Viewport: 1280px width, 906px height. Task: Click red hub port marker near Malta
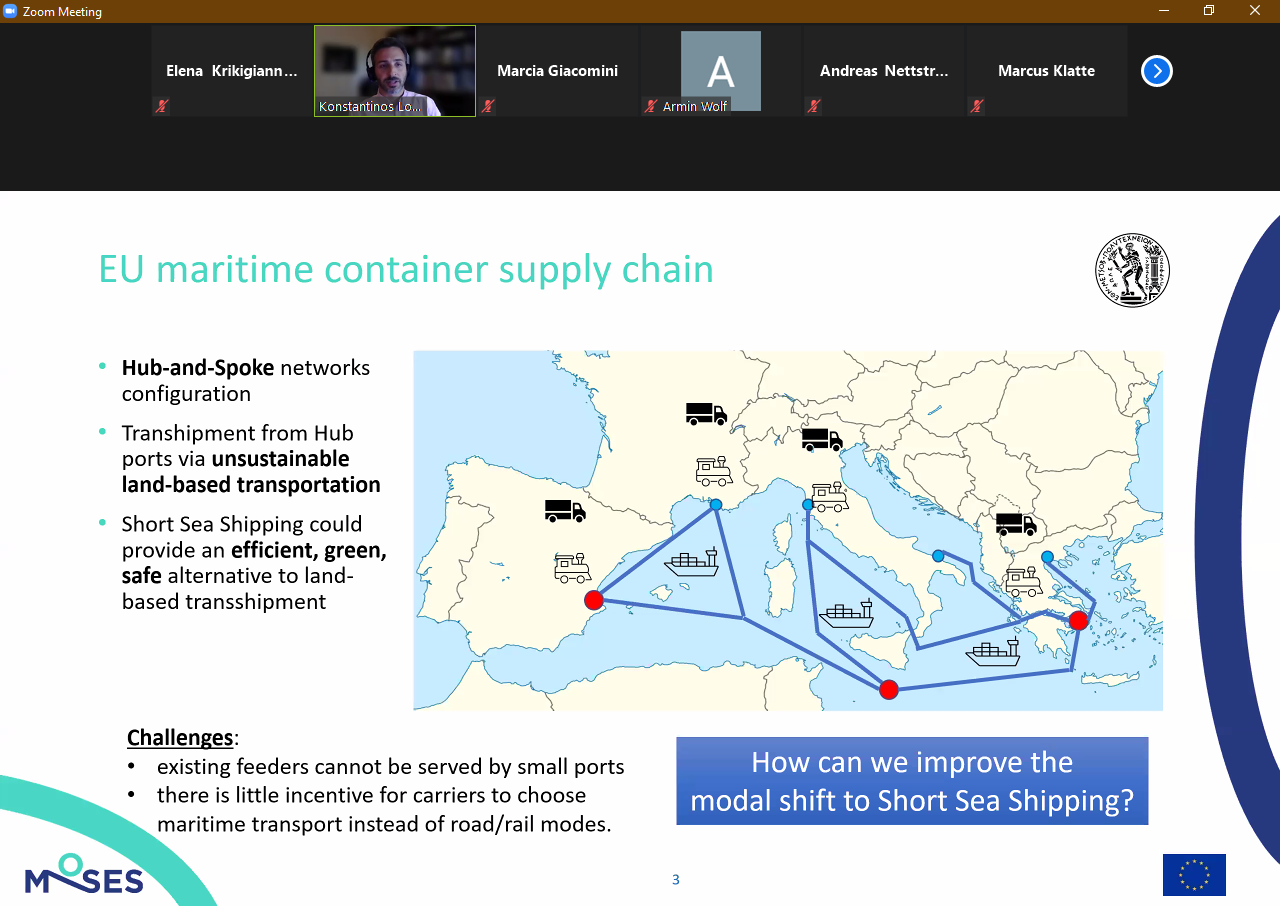pyautogui.click(x=889, y=689)
